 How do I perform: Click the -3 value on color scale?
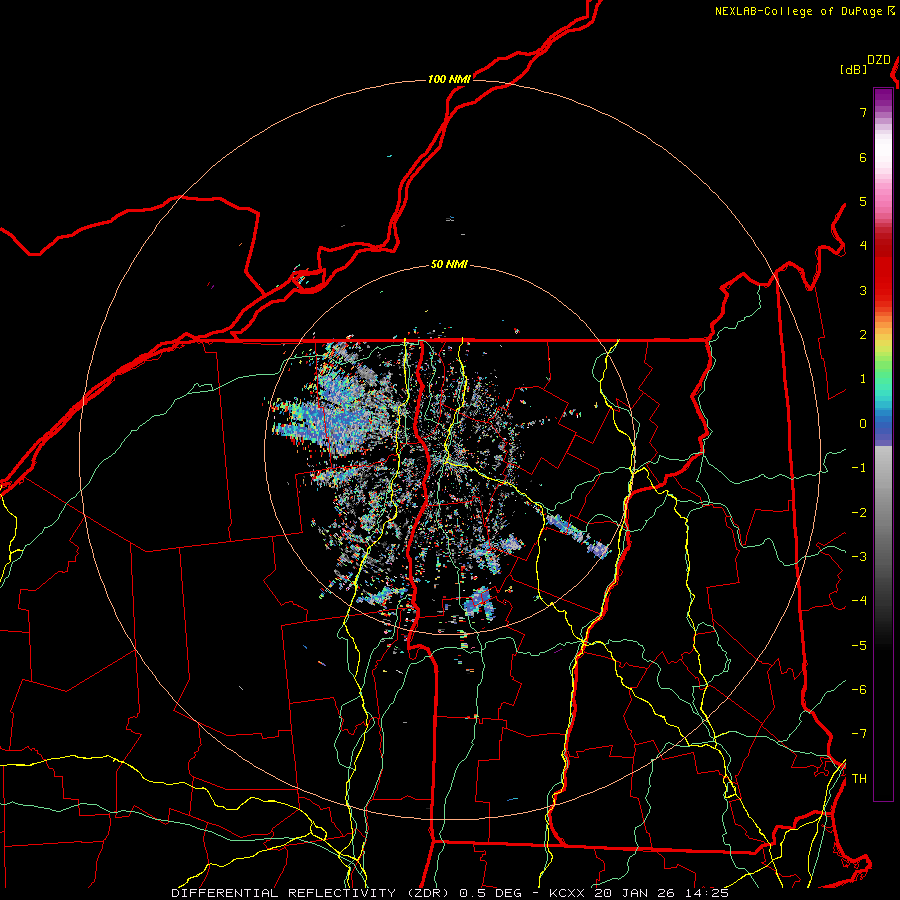pos(859,557)
